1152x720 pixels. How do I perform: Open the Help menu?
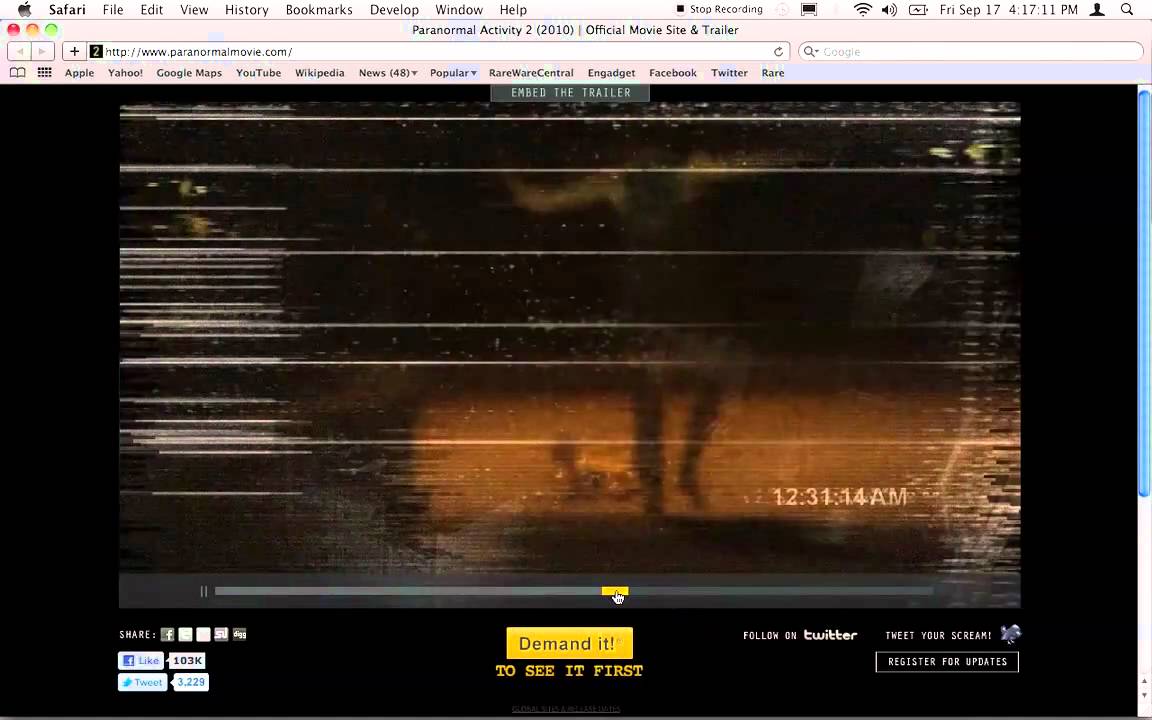coord(513,10)
